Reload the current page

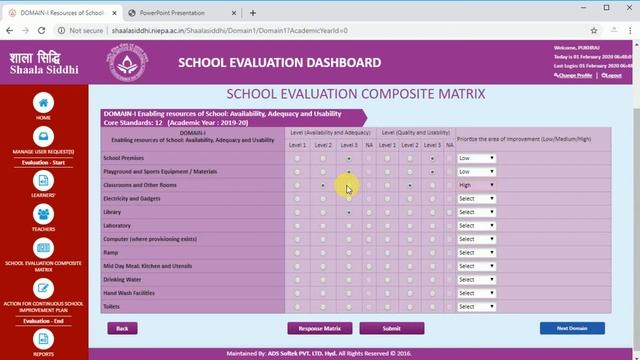click(x=41, y=31)
